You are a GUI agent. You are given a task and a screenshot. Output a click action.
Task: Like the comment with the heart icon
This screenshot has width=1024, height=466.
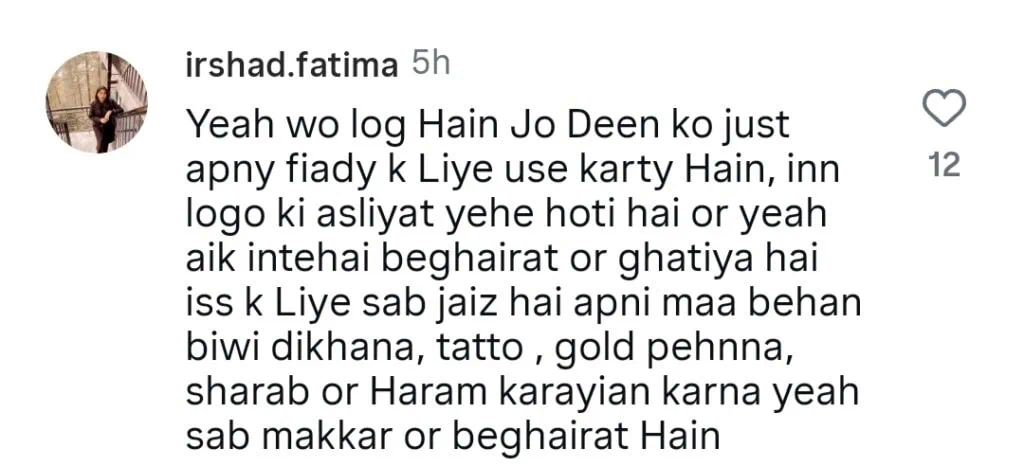[x=944, y=108]
